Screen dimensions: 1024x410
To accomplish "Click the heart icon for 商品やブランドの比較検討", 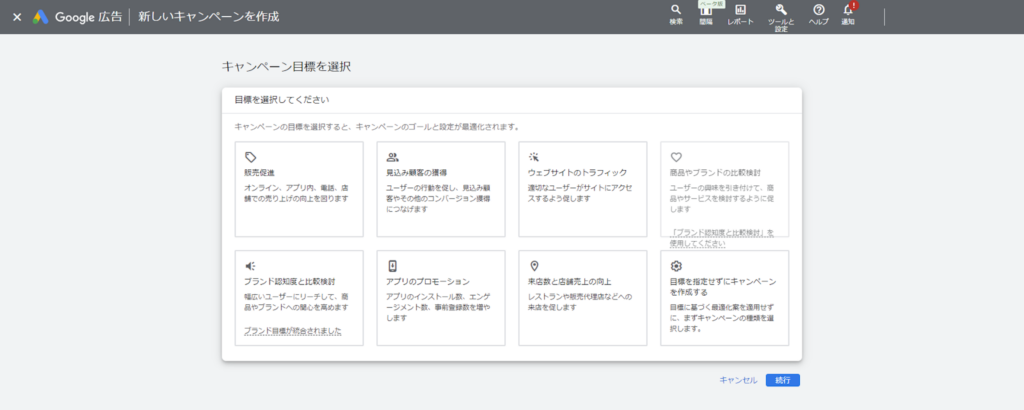I will point(677,157).
